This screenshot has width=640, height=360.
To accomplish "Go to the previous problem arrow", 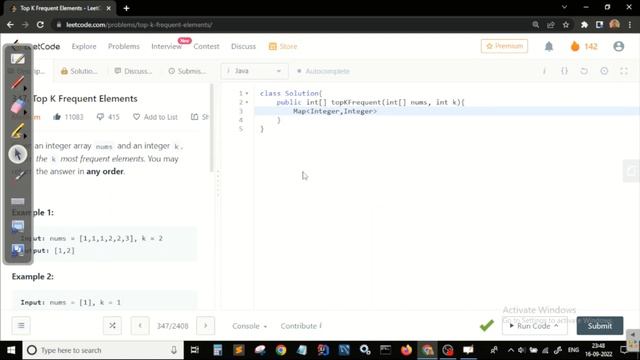I will (x=140, y=325).
